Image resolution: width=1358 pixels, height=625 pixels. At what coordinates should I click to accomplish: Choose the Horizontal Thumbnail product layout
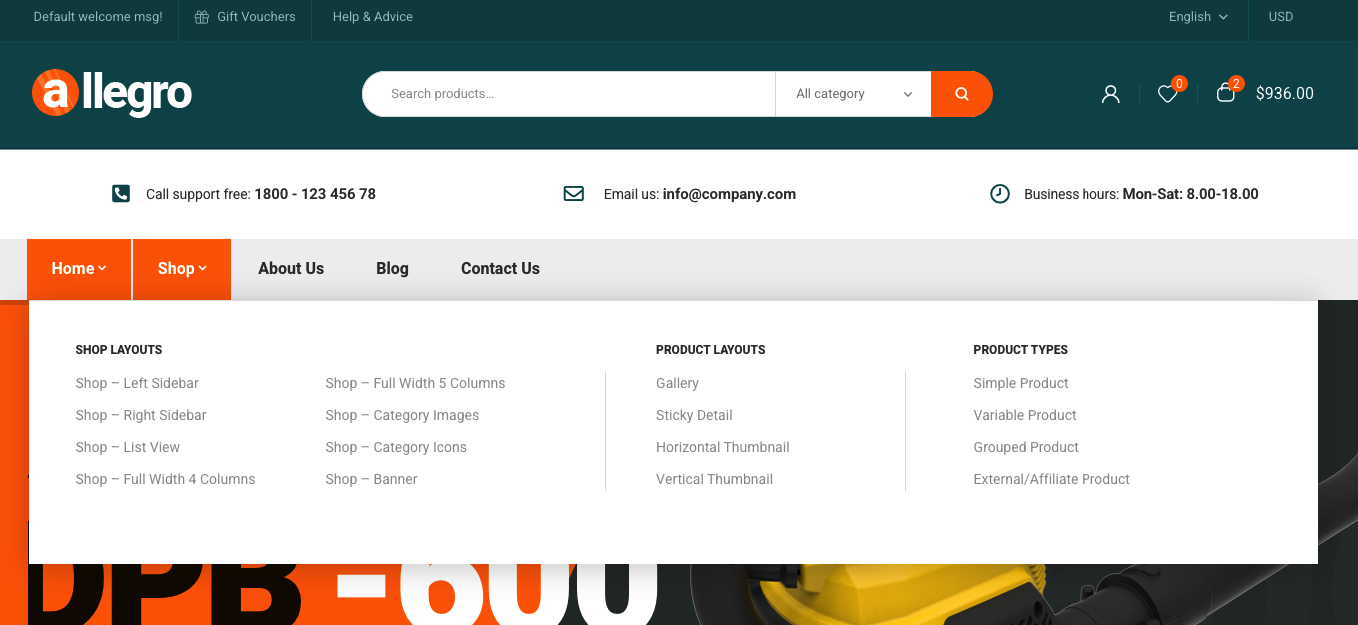[723, 447]
